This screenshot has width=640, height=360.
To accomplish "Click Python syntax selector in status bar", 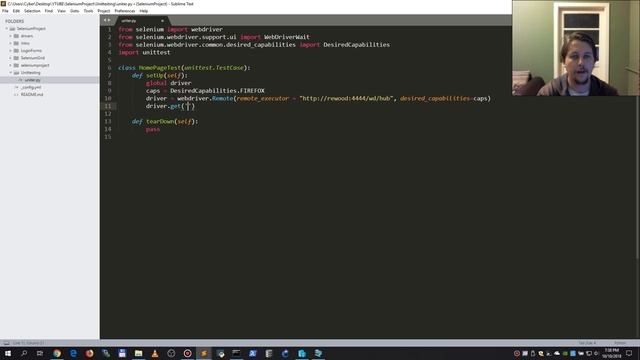I will 620,343.
